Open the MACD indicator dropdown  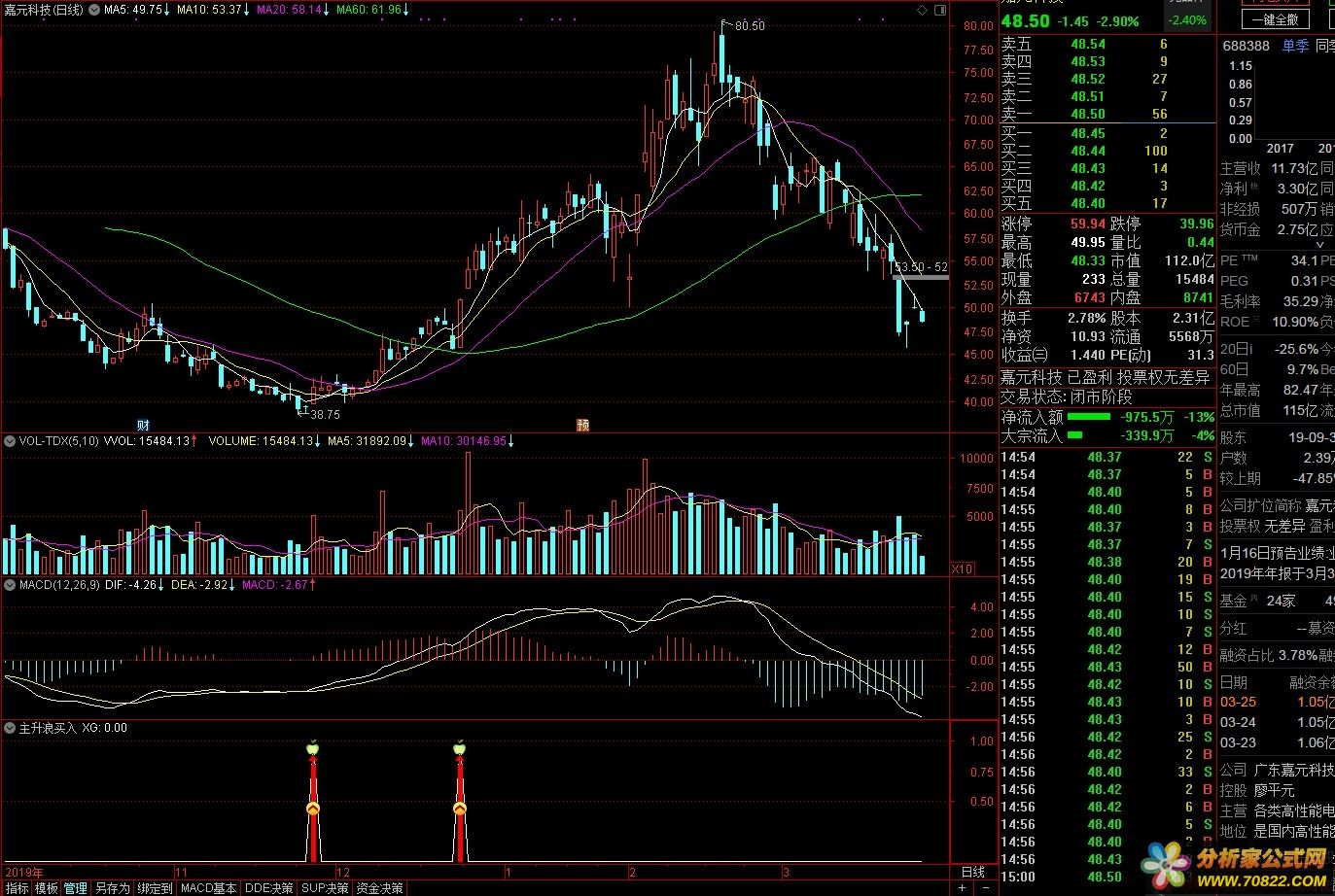(10, 585)
